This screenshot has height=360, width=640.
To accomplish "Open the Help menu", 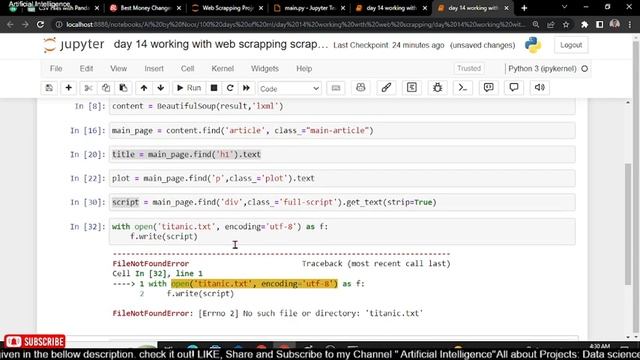I will 304,69.
